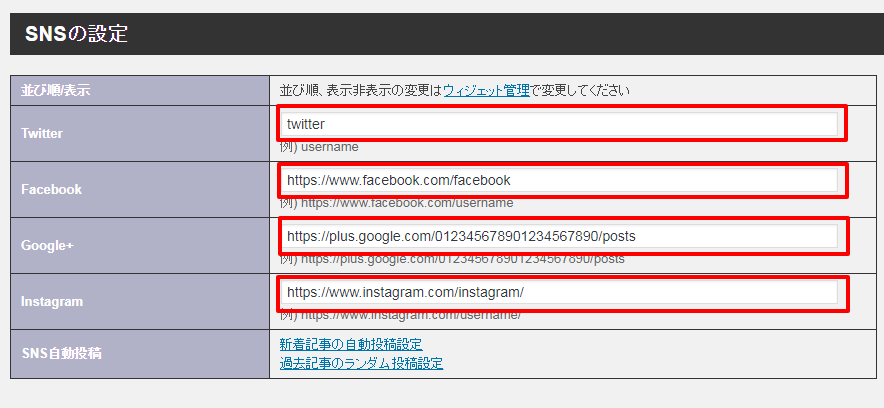Open 新着記事の自動投稿設定 link
Screen dimensions: 884x408
(351, 344)
